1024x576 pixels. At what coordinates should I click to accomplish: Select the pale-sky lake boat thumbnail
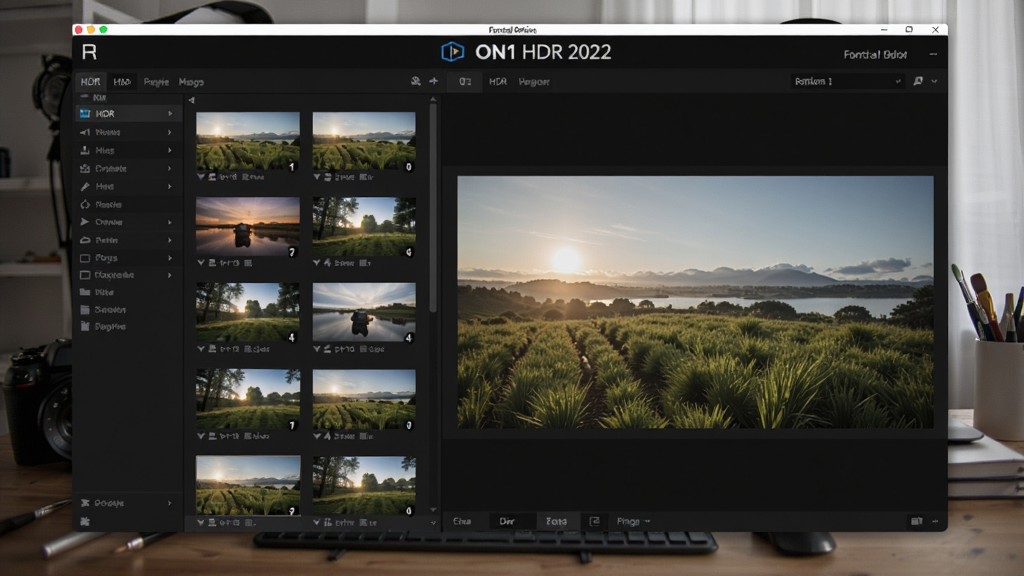(x=364, y=313)
